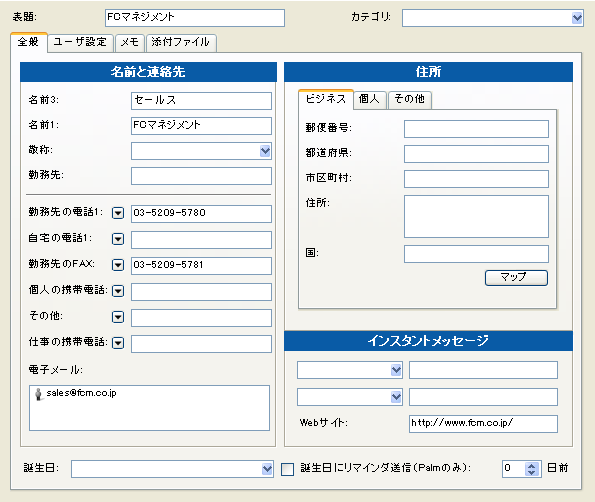Select the person icon beside sales@fcm.co.jp
This screenshot has height=502, width=595.
click(38, 394)
